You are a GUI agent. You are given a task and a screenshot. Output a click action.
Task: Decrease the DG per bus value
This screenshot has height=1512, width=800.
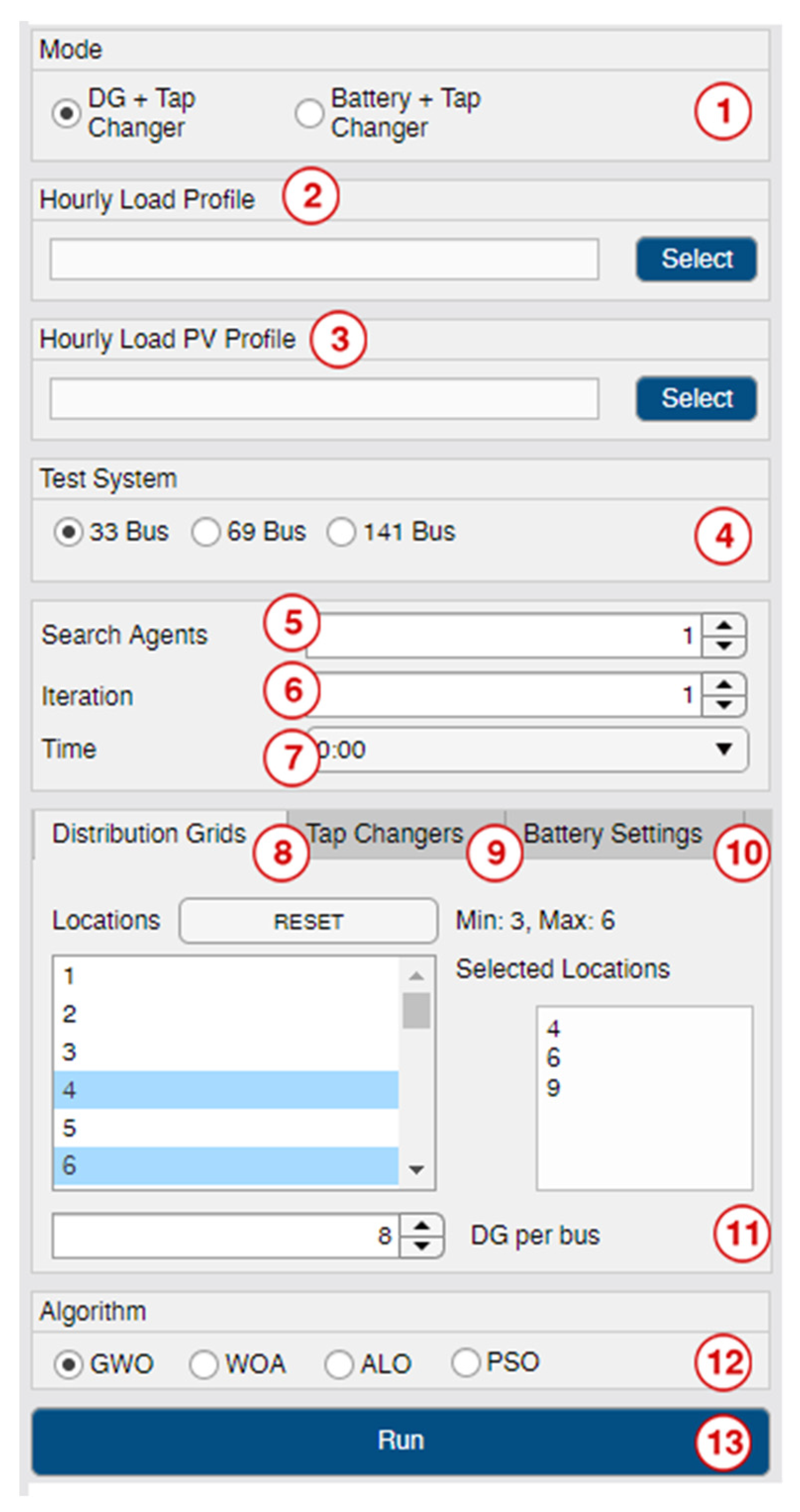(x=422, y=1245)
